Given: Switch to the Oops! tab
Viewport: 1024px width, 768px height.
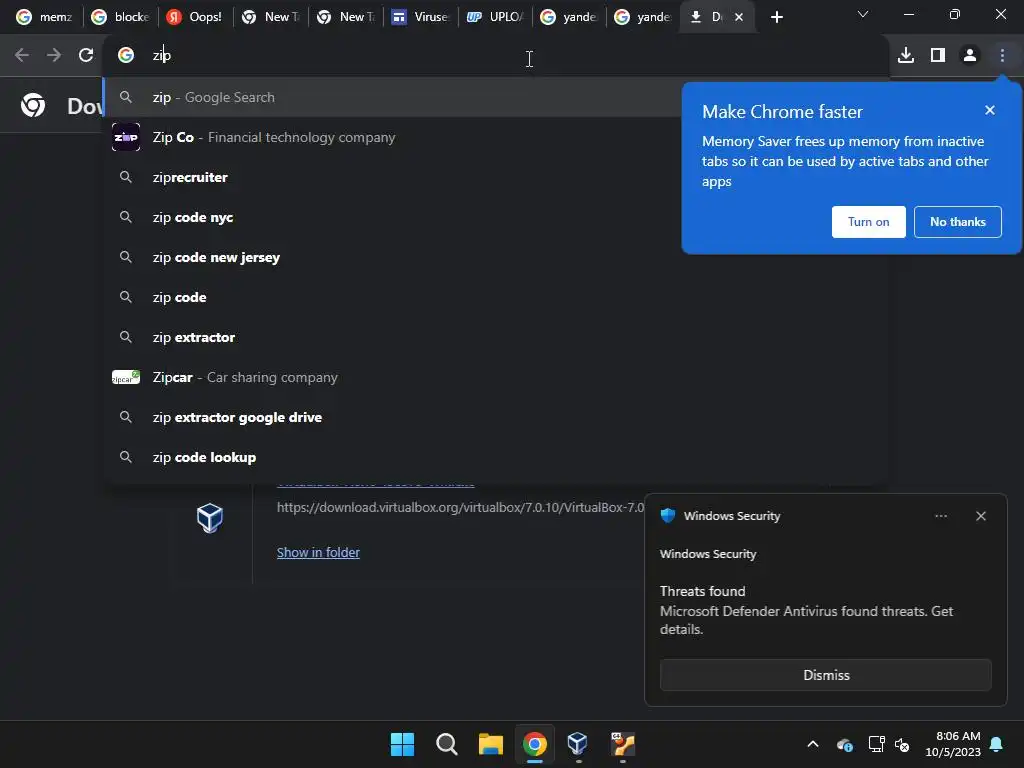Looking at the screenshot, I should click(195, 17).
